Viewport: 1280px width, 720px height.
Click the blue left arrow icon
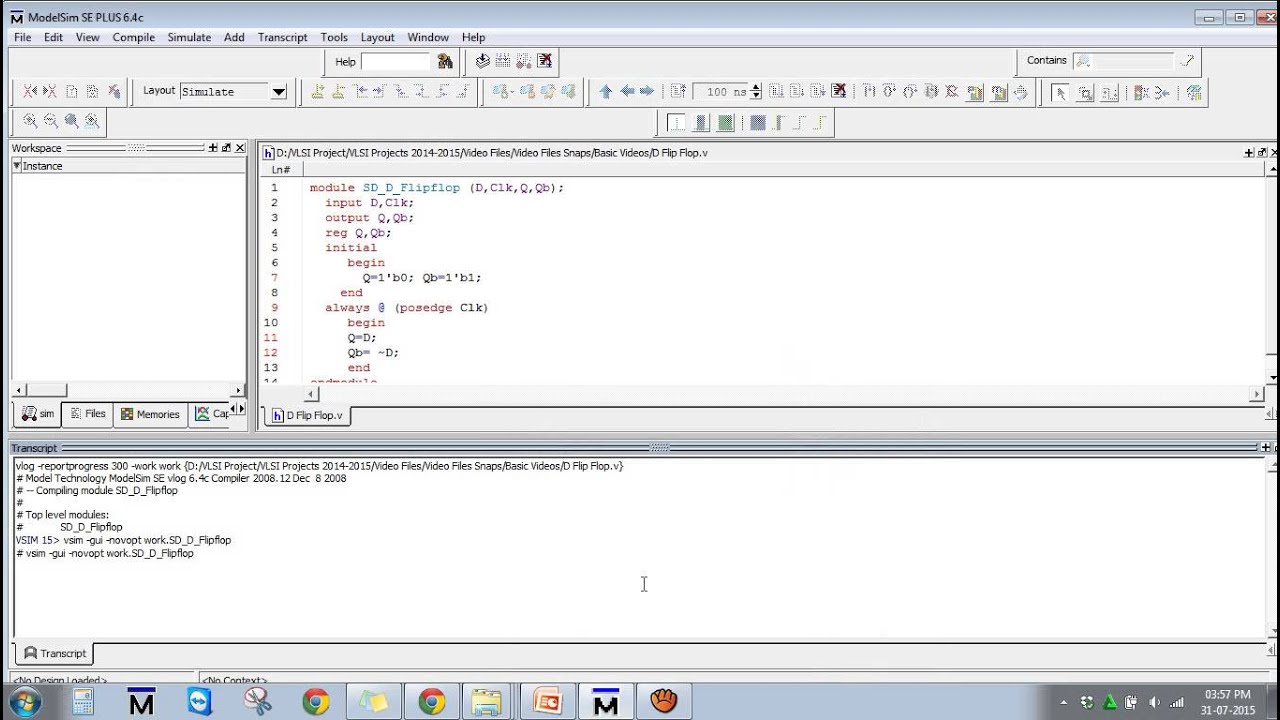(627, 91)
